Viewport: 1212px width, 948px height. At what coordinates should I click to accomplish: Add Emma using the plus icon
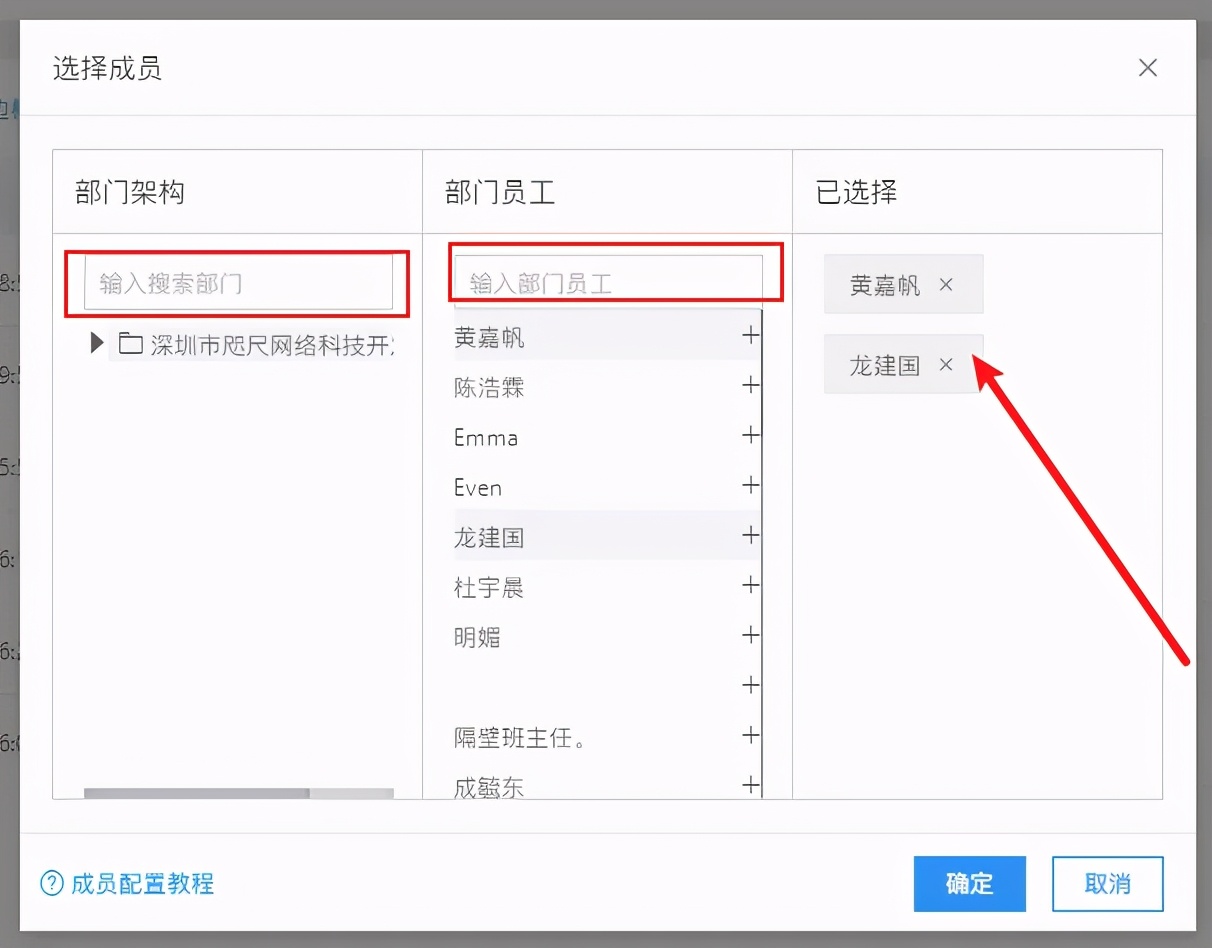tap(750, 435)
